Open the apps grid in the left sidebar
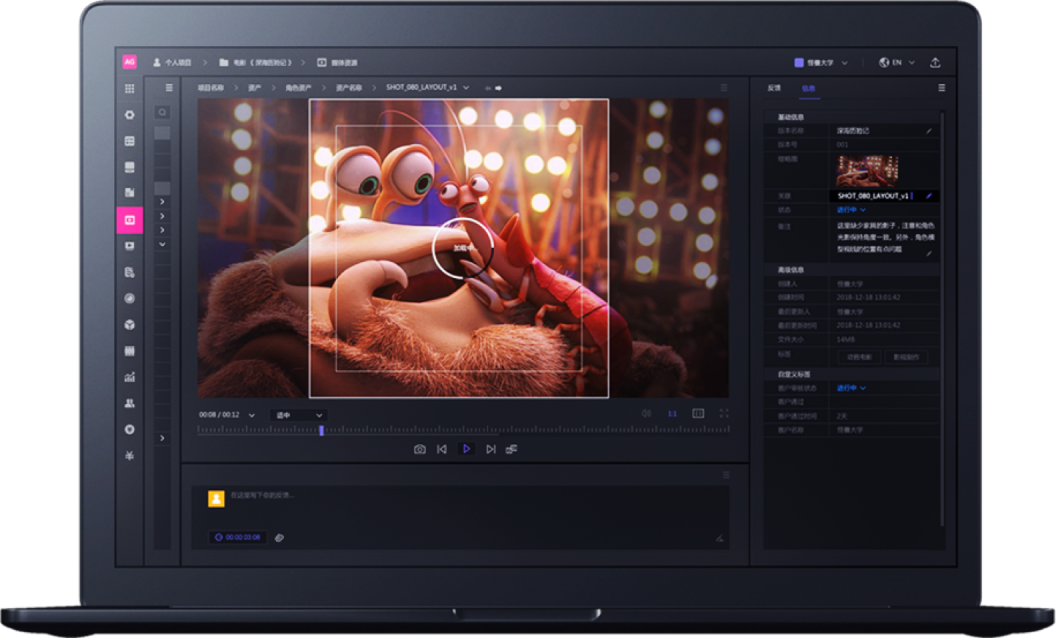Screen dimensions: 1056x638 pyautogui.click(x=129, y=88)
